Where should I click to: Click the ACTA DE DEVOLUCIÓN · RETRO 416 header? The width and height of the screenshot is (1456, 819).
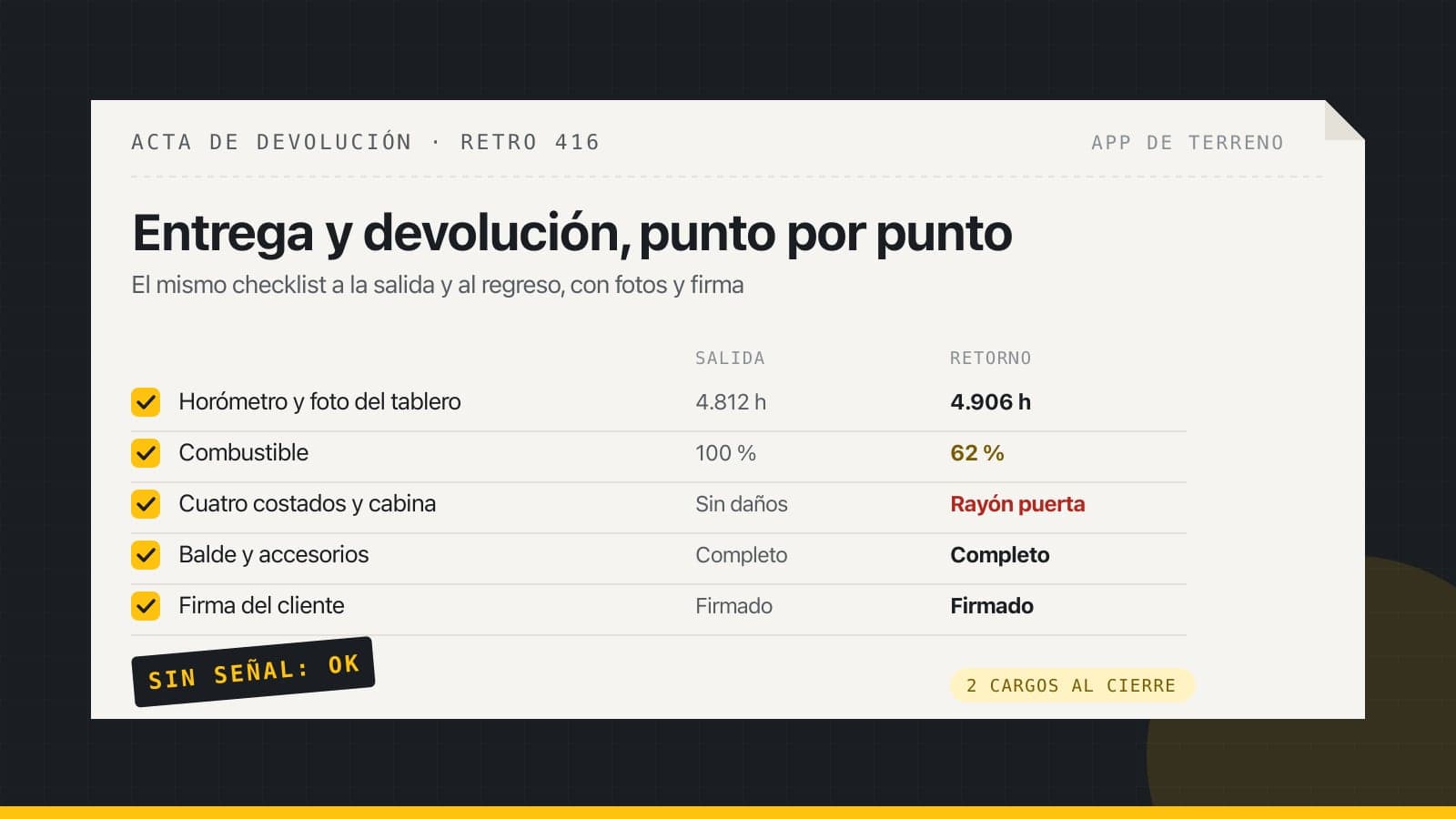[x=365, y=142]
